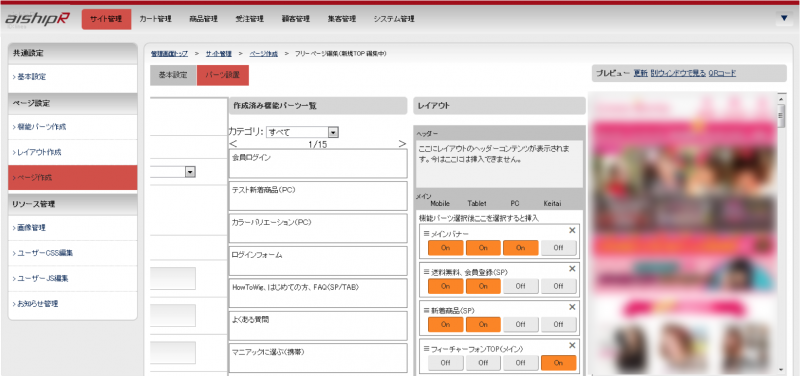Toggle 新着商品(SP) PC switch
800x376 pixels.
pos(520,324)
